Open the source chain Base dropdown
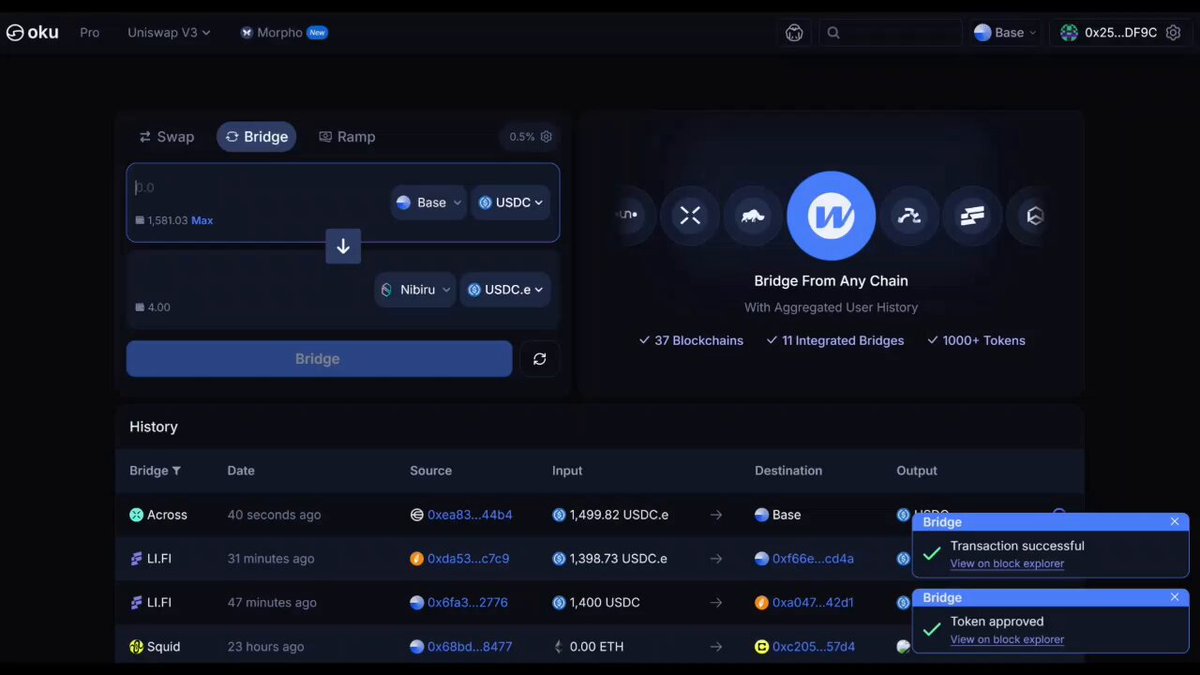 pos(429,202)
